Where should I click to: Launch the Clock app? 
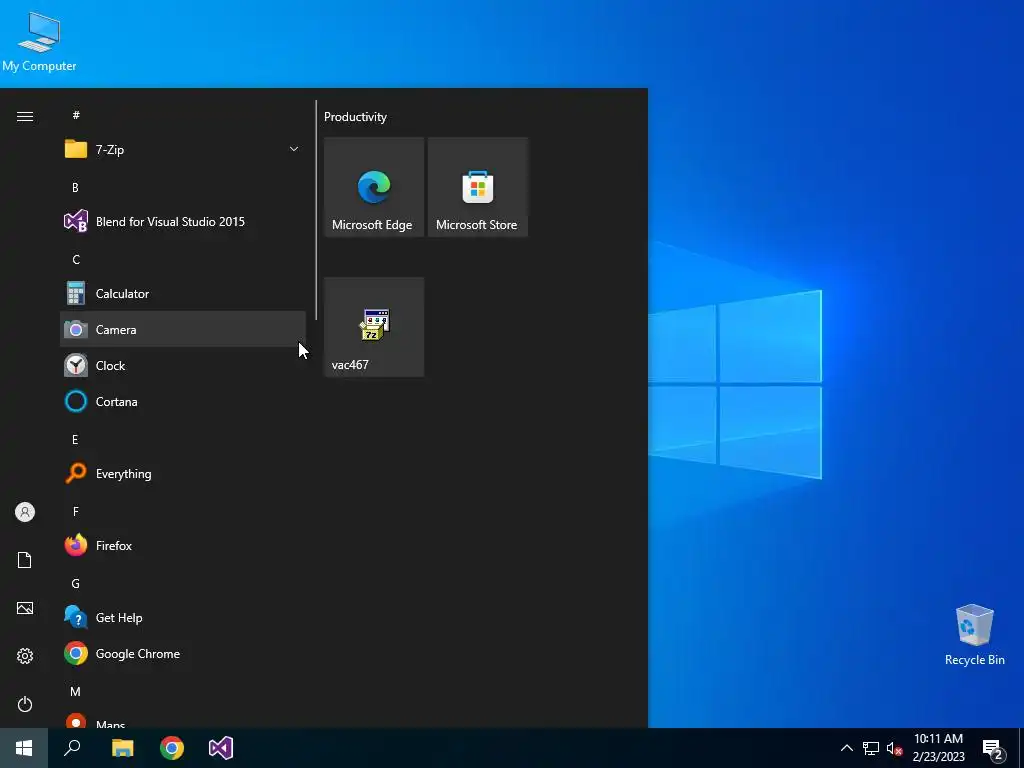(182, 366)
